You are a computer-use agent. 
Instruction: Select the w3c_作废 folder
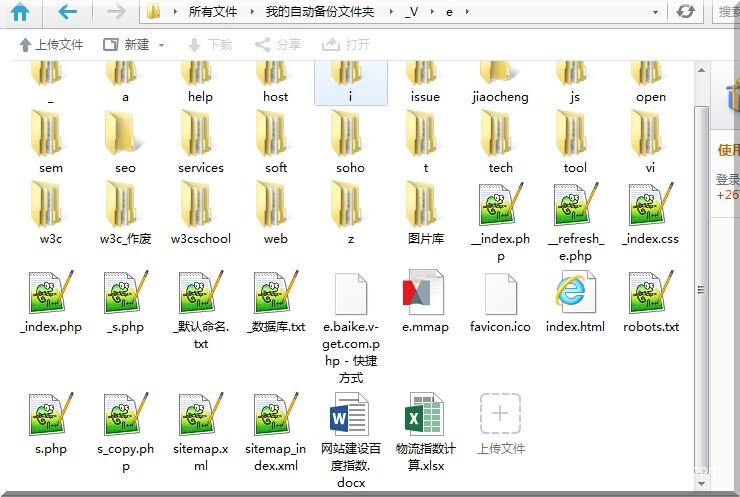coord(125,212)
